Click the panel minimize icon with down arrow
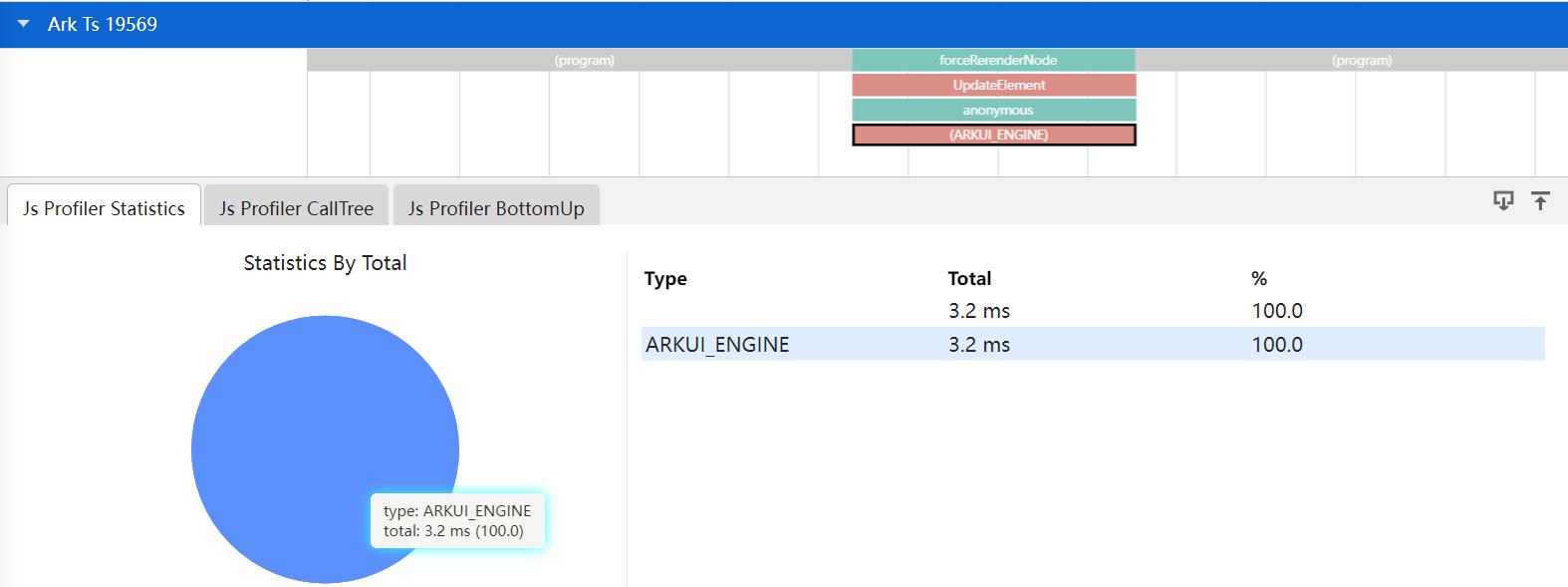Image resolution: width=1568 pixels, height=587 pixels. tap(1503, 200)
